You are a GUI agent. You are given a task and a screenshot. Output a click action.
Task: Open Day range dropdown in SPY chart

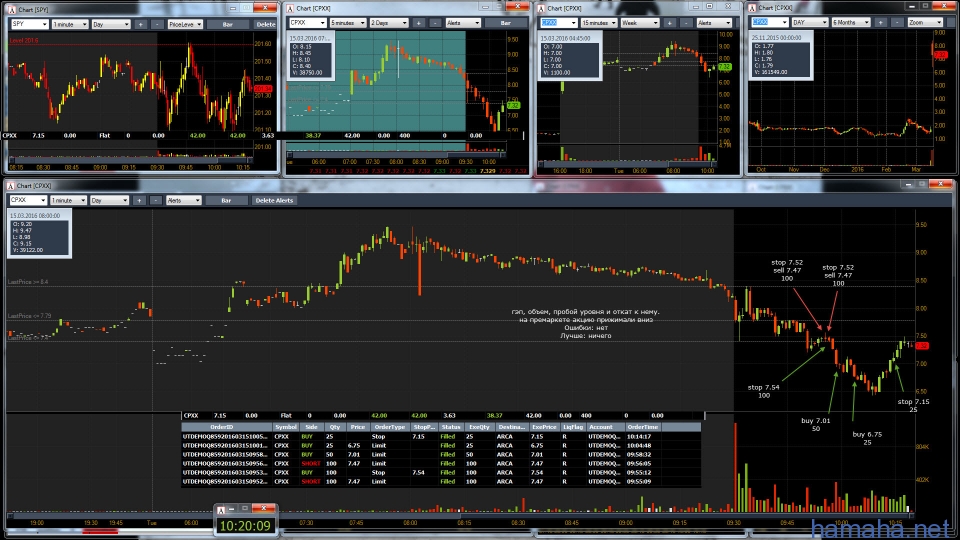point(111,24)
